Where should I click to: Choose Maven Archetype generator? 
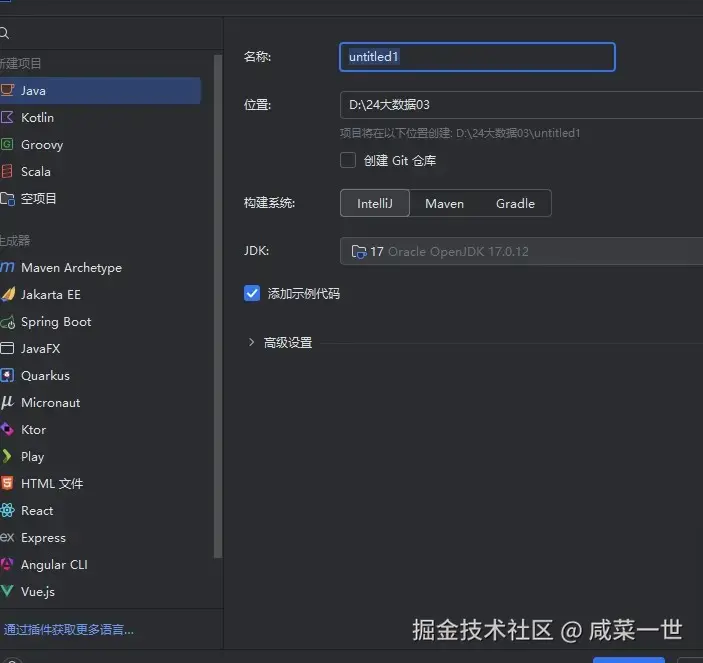pos(100,268)
